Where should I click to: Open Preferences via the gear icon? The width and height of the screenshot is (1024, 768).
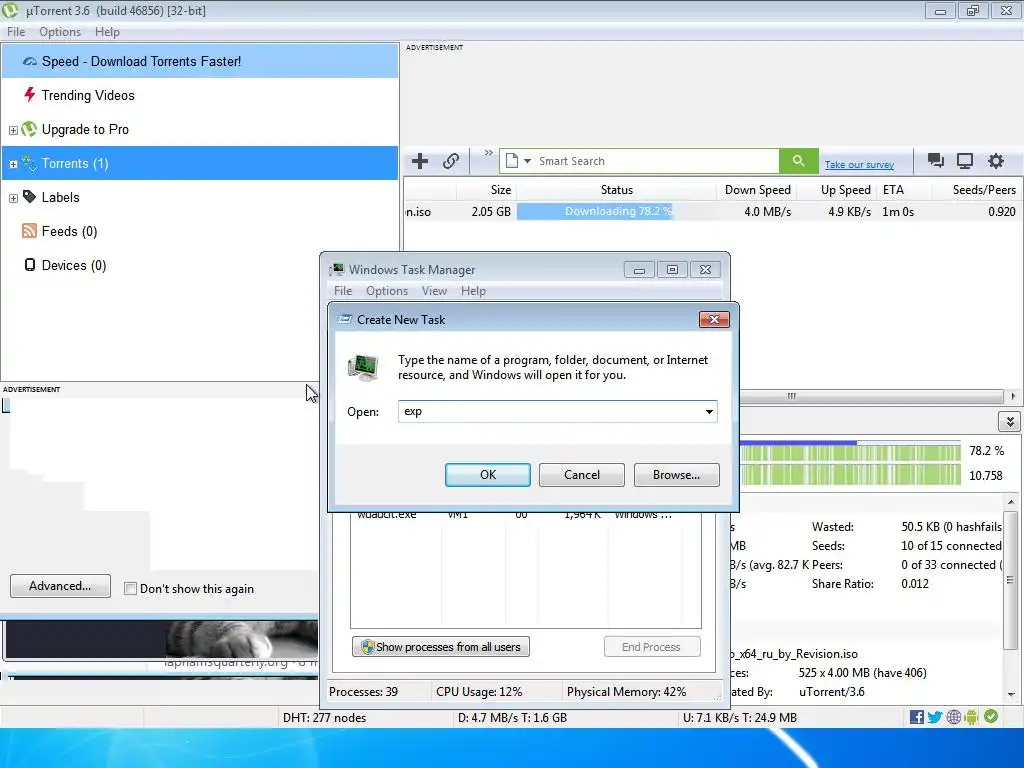pyautogui.click(x=995, y=161)
